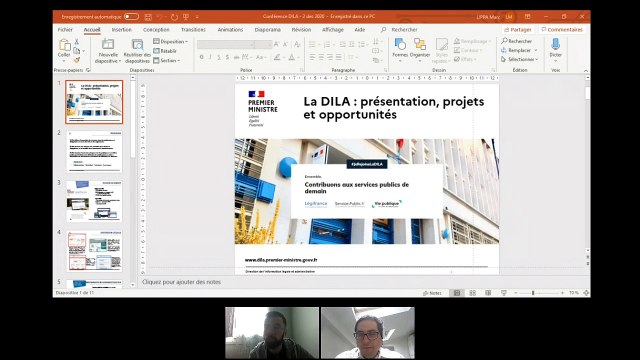
Task: Switch to Normal view icon
Action: [457, 293]
